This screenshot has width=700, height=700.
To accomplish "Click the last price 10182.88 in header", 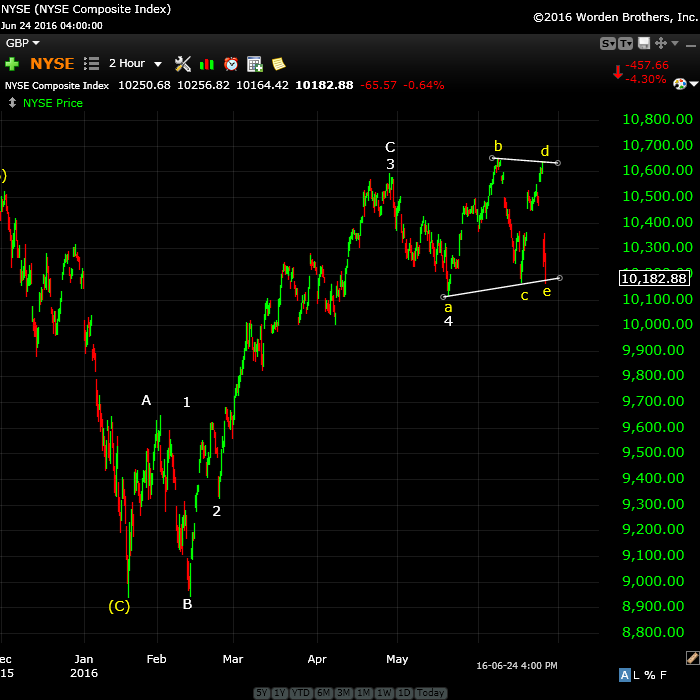I will (324, 85).
